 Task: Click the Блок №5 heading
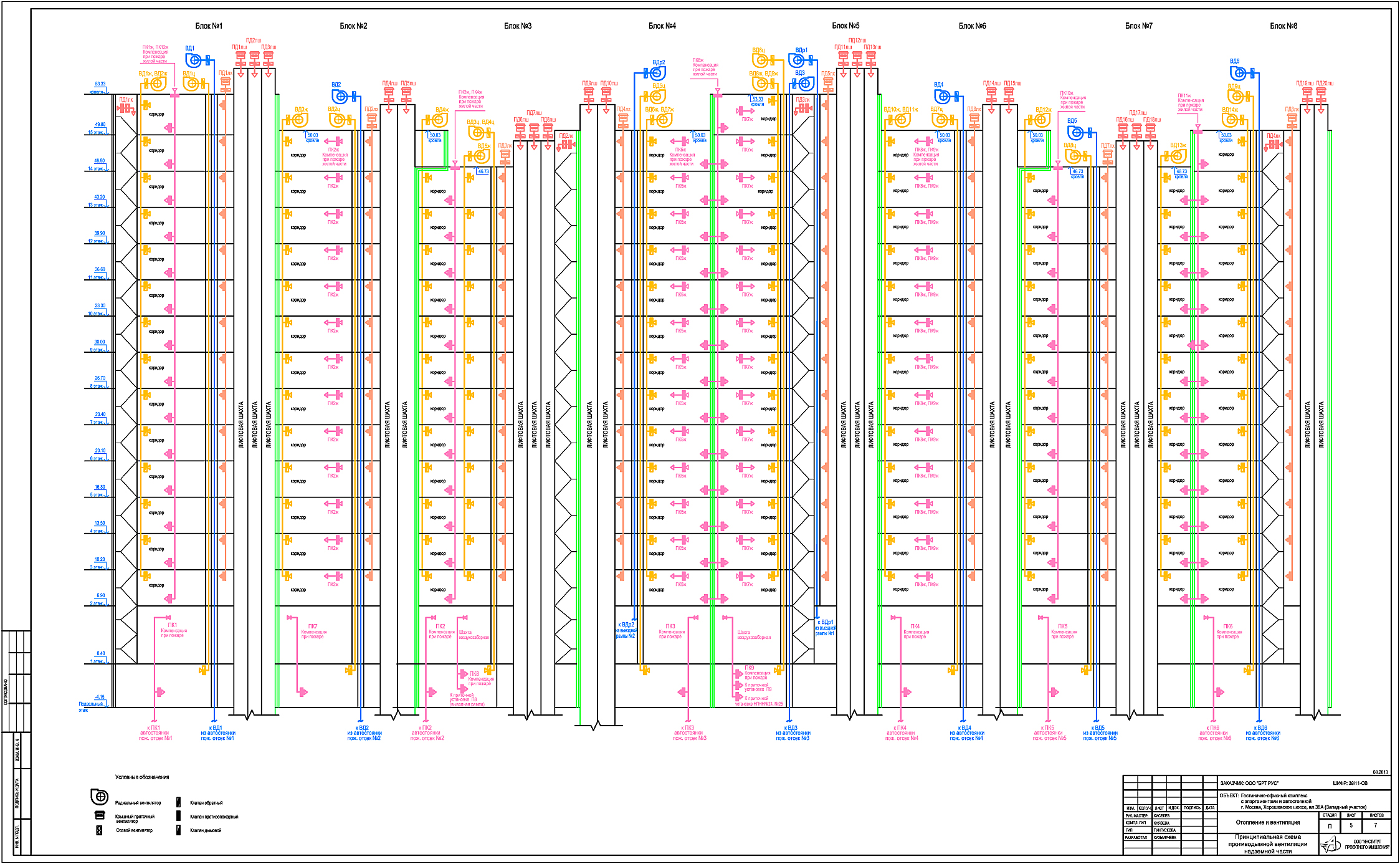[845, 26]
